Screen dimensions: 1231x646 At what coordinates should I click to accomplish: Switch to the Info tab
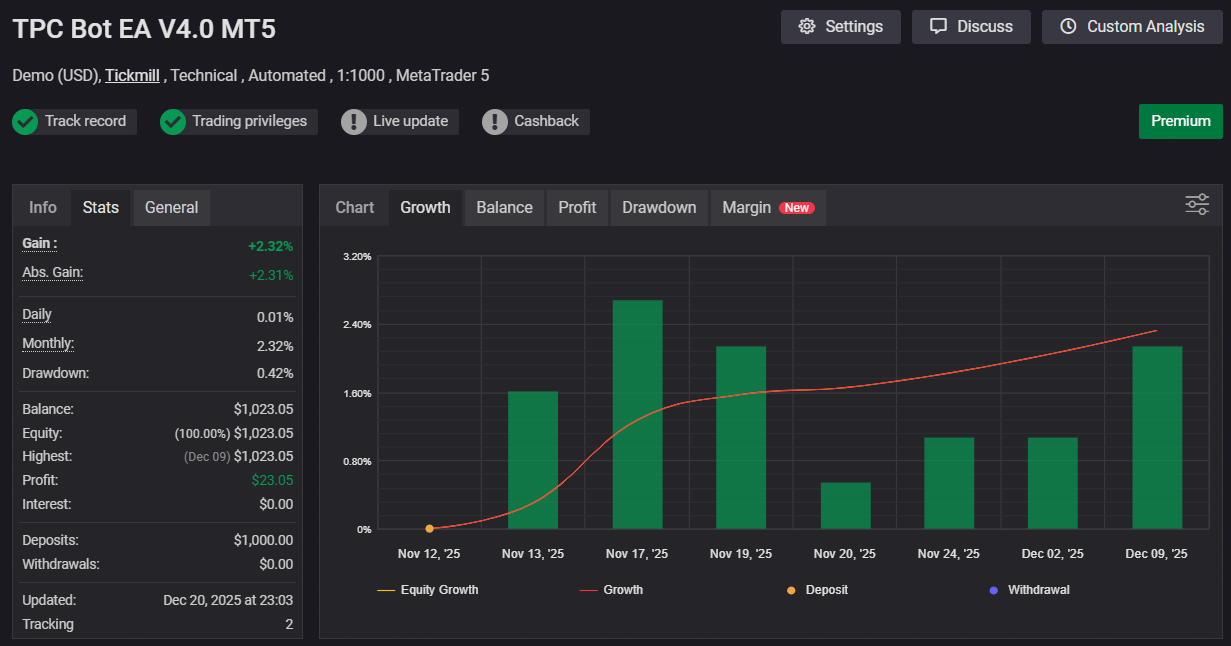(x=43, y=208)
